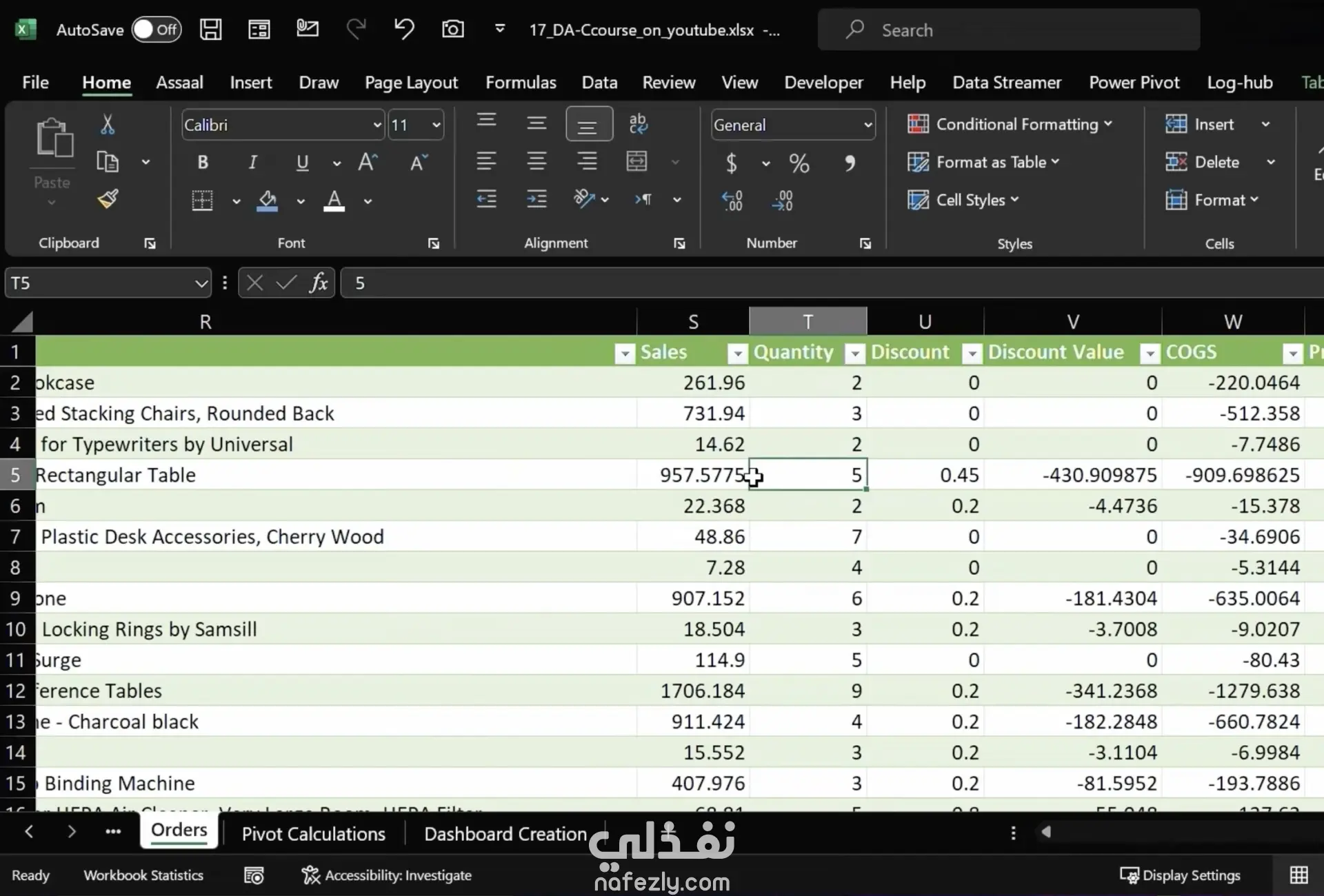Click the Percent Style icon
This screenshot has height=896, width=1324.
(x=799, y=163)
